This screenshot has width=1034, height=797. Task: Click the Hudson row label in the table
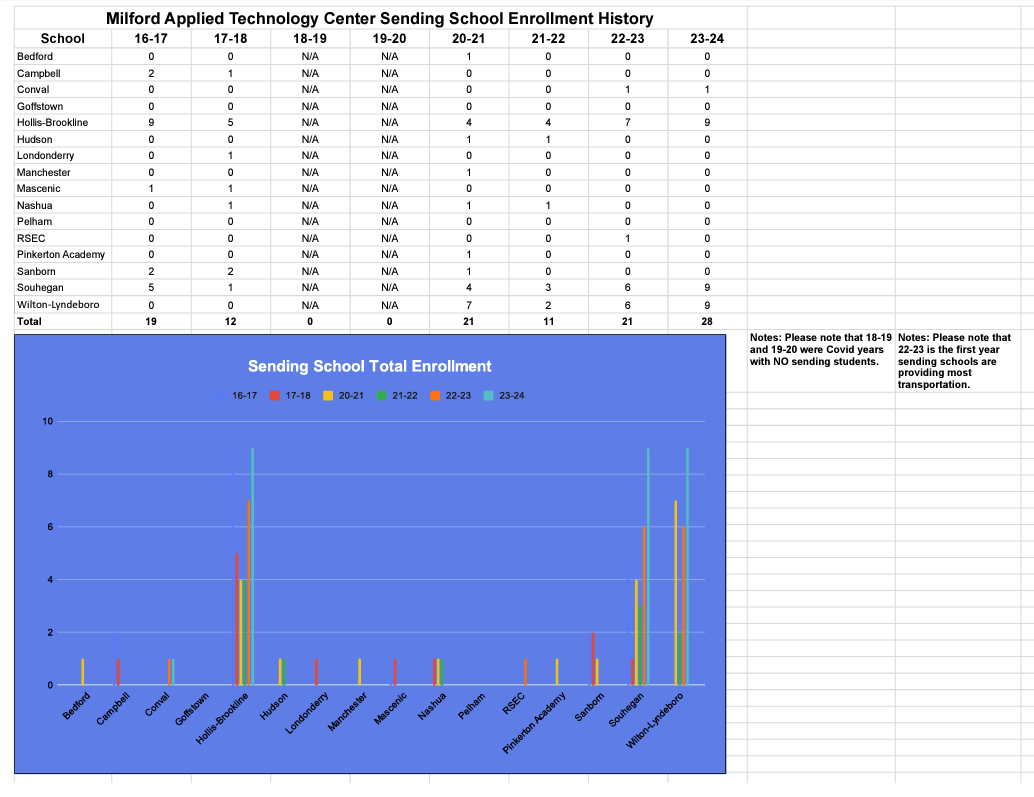point(34,139)
